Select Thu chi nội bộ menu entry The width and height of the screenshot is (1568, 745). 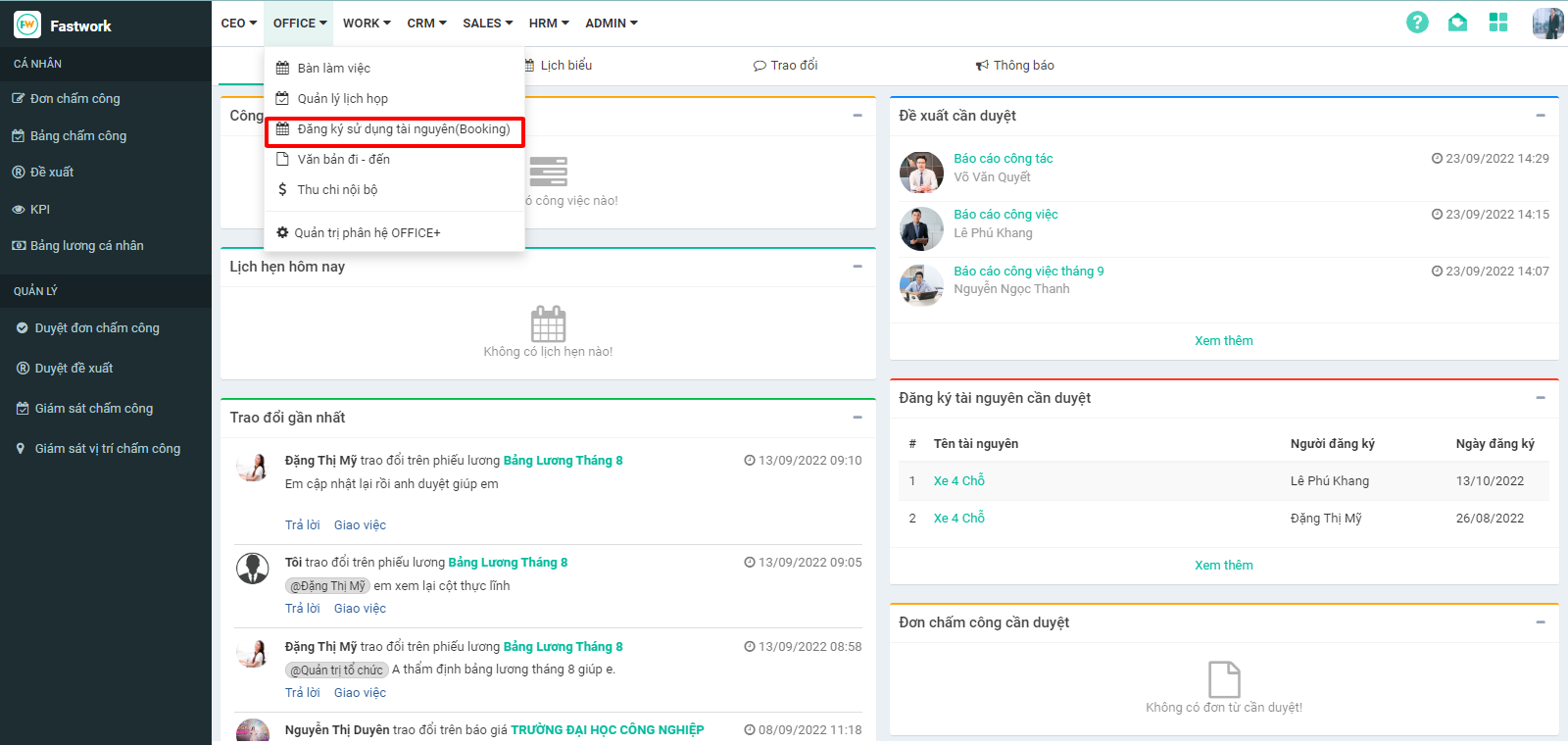click(x=337, y=189)
